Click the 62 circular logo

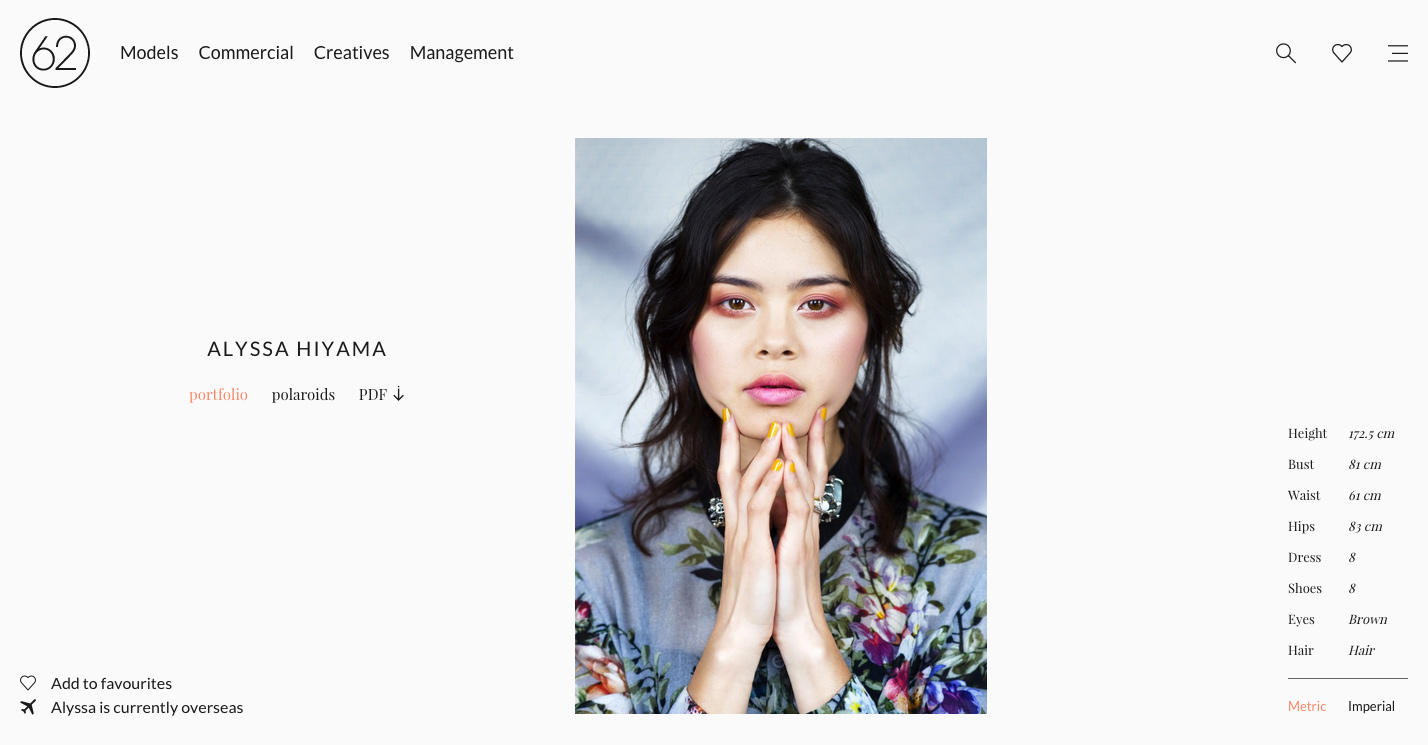point(55,53)
